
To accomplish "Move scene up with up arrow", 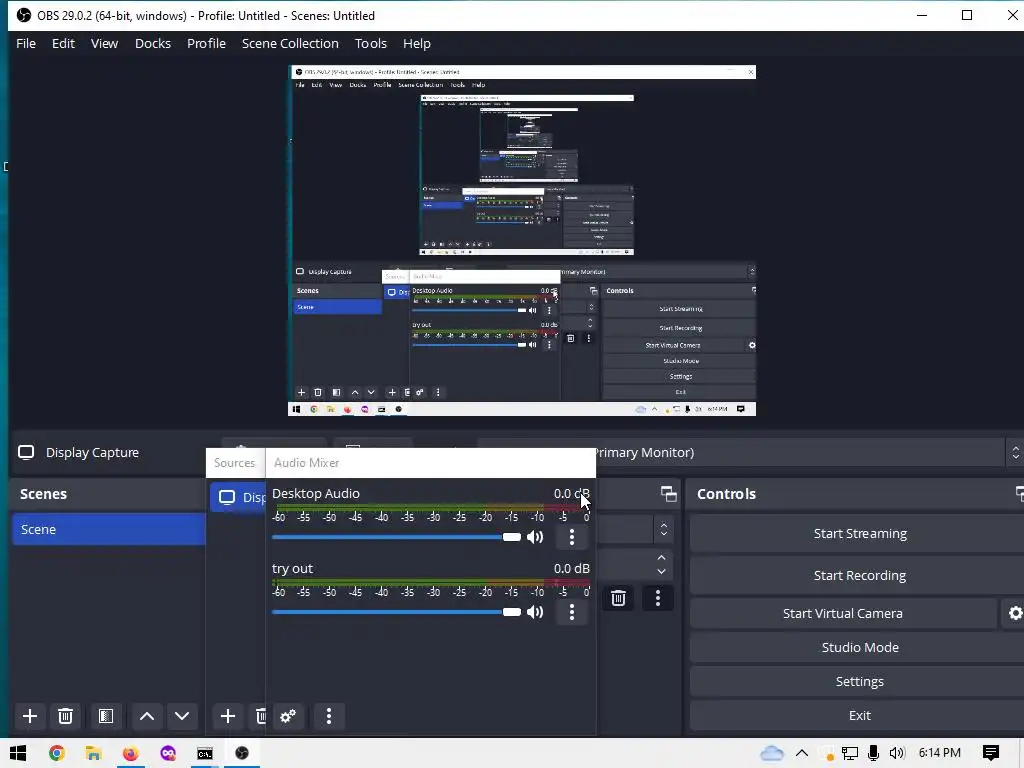I will [x=147, y=716].
